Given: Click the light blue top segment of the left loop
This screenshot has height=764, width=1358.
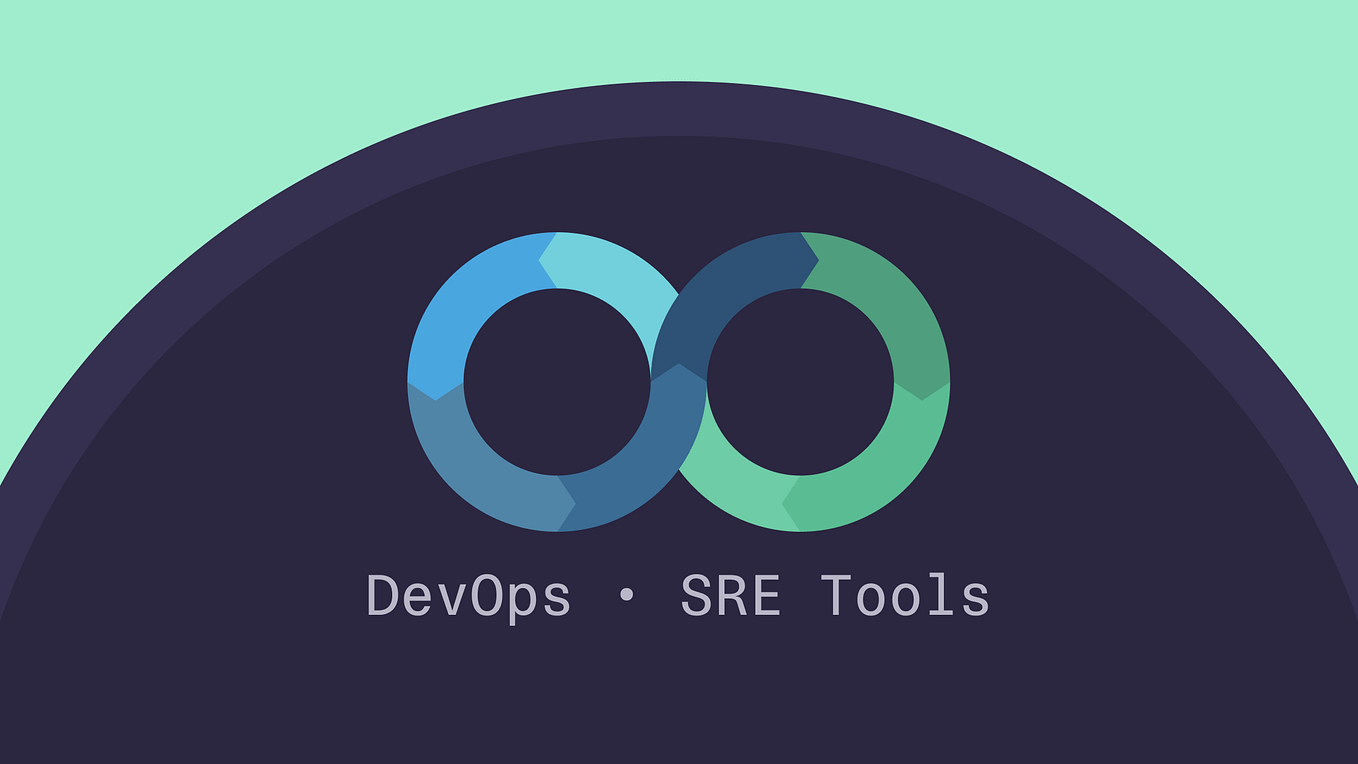Looking at the screenshot, I should click(600, 255).
